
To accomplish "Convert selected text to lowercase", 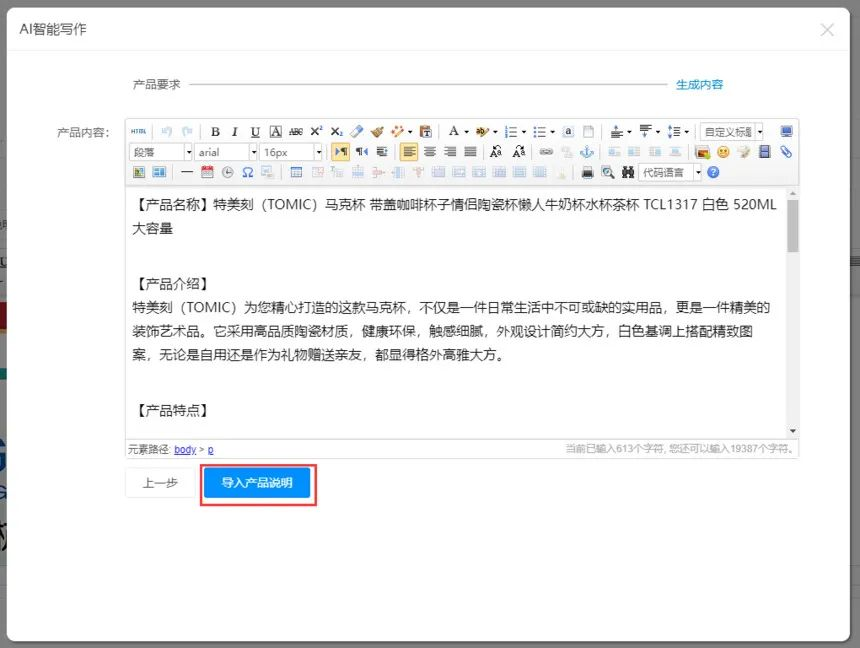I will tap(519, 152).
